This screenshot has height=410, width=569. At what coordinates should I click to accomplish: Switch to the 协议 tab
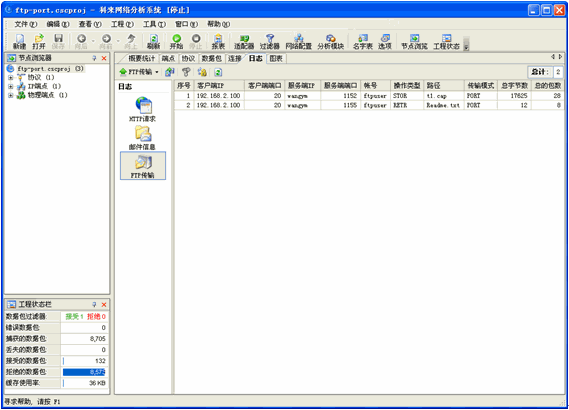pyautogui.click(x=188, y=58)
